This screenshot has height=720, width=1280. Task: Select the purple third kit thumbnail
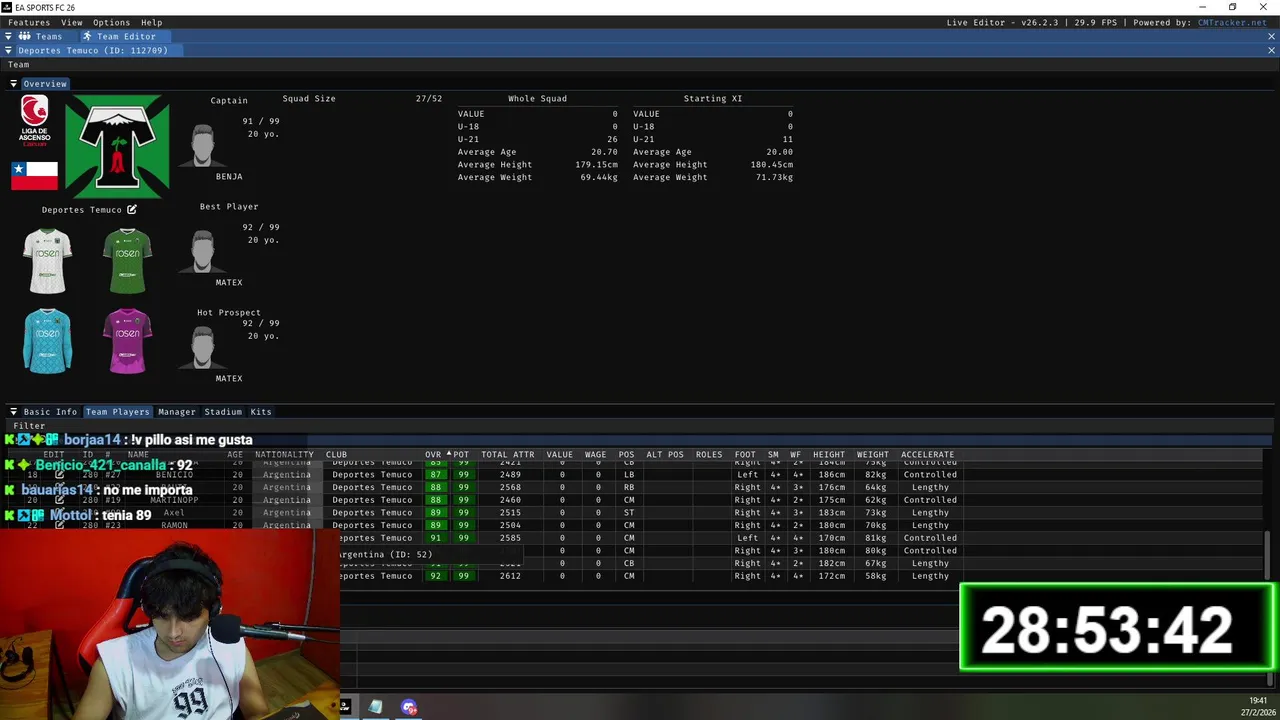pyautogui.click(x=127, y=341)
